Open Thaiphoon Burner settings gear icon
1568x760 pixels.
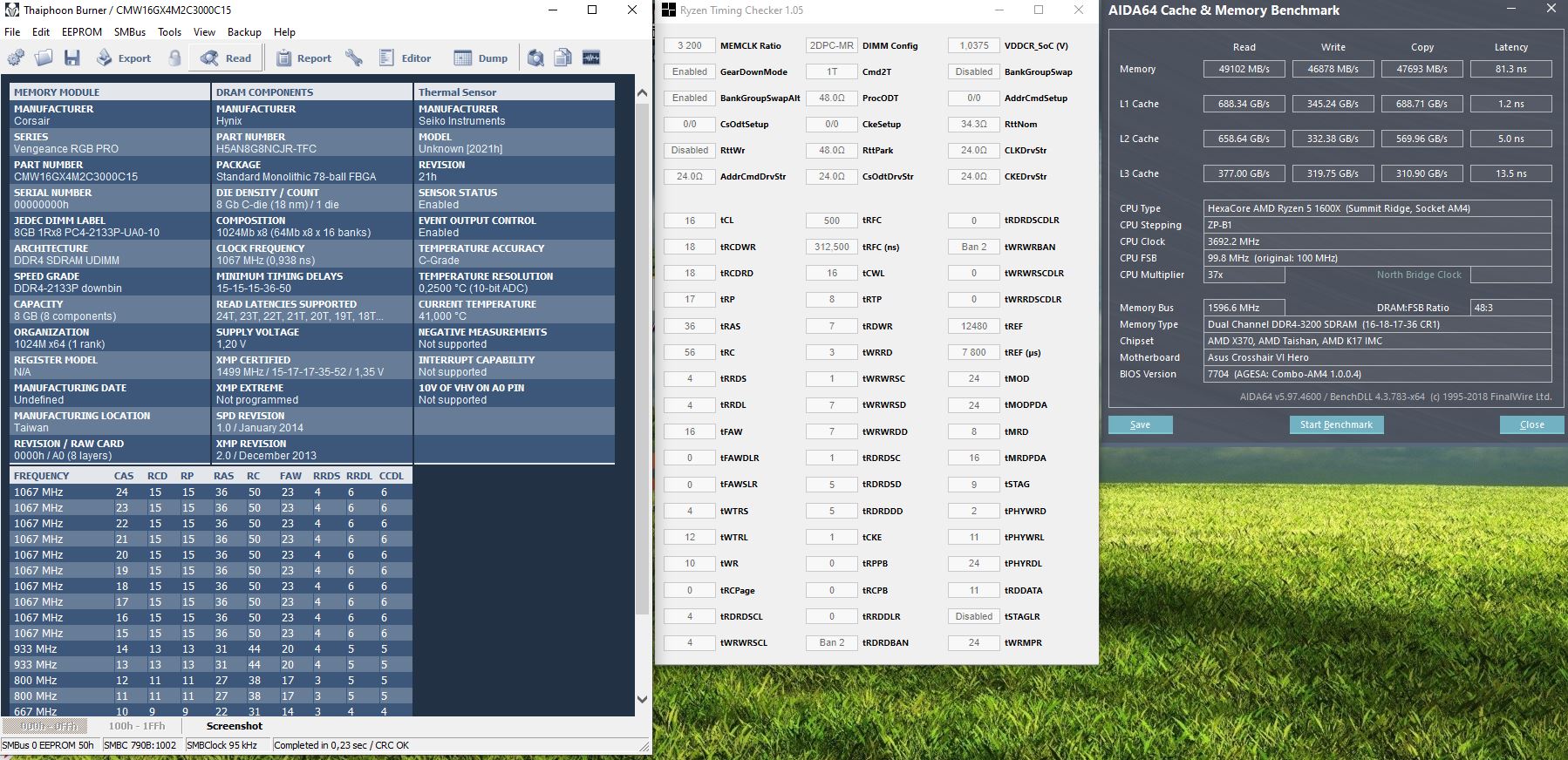tap(16, 58)
